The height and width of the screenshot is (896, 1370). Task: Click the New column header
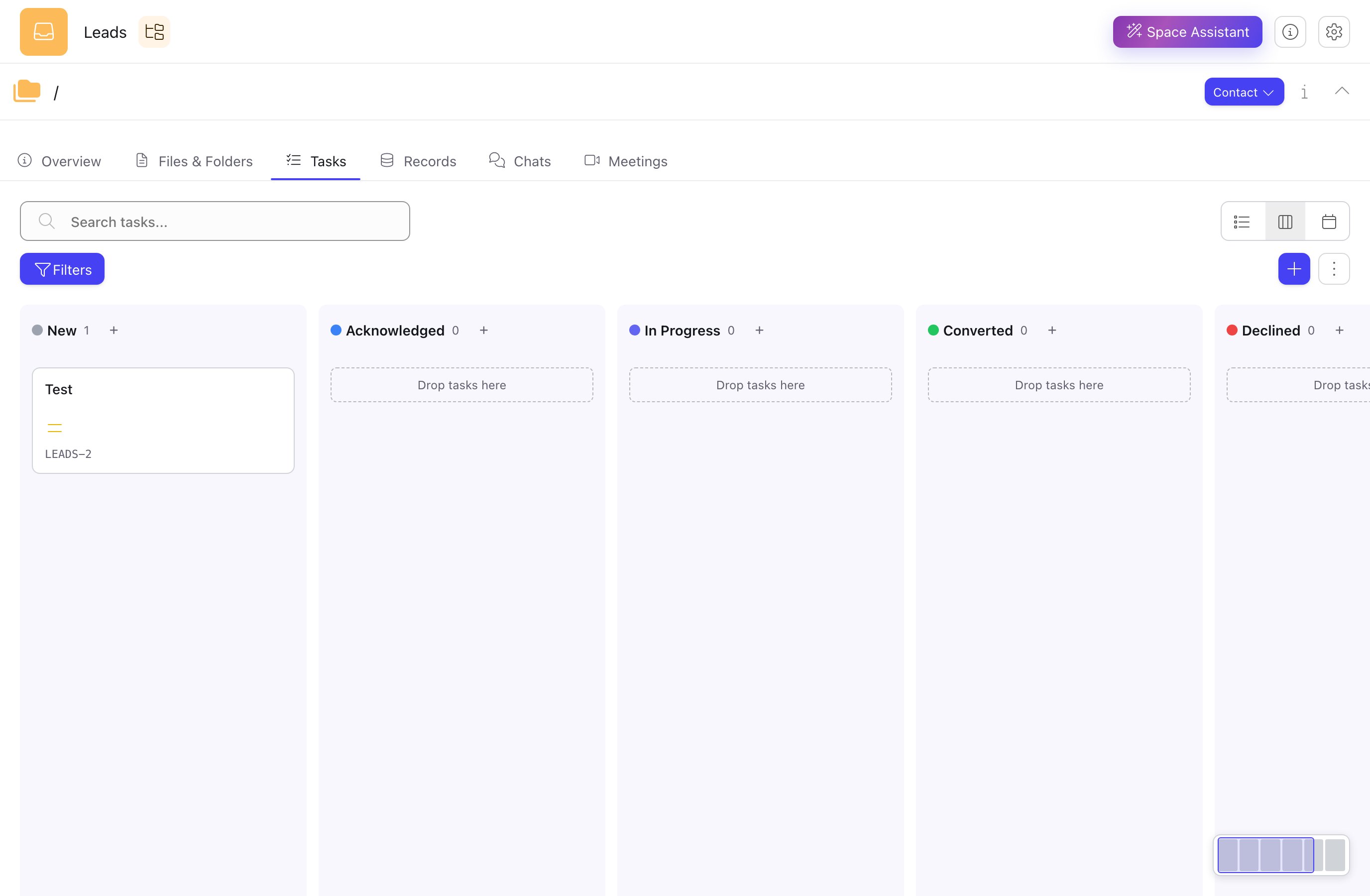62,331
